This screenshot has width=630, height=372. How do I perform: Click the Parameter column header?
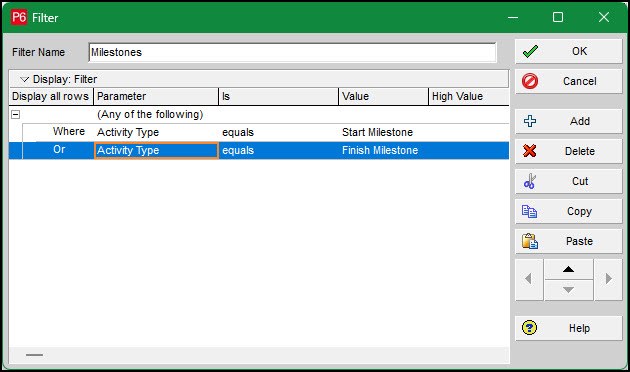156,96
